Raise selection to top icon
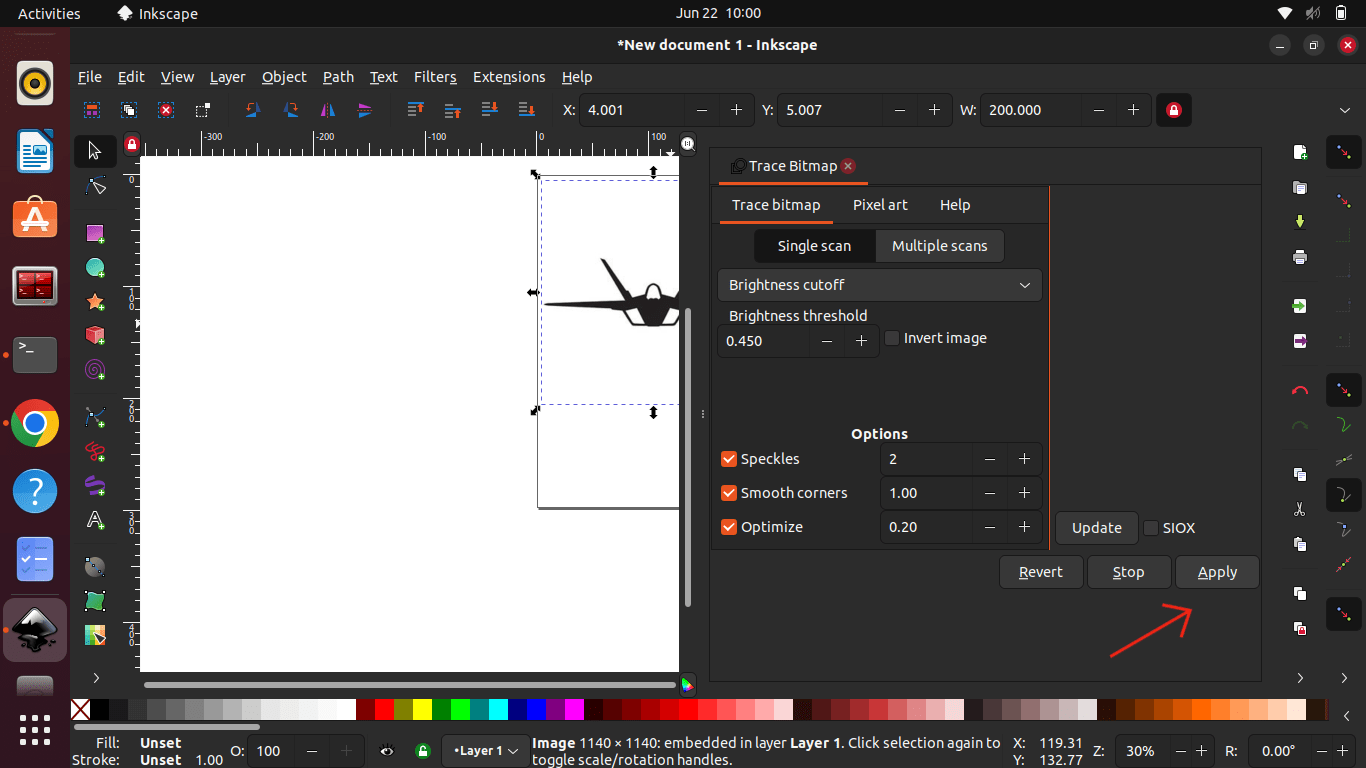1366x768 pixels. [416, 110]
